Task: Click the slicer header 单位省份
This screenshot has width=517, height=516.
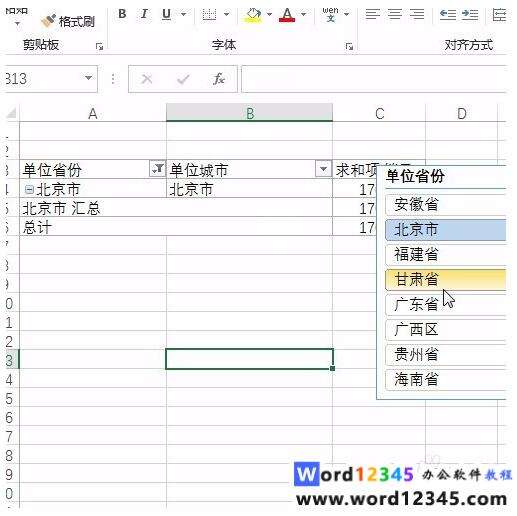Action: point(415,176)
